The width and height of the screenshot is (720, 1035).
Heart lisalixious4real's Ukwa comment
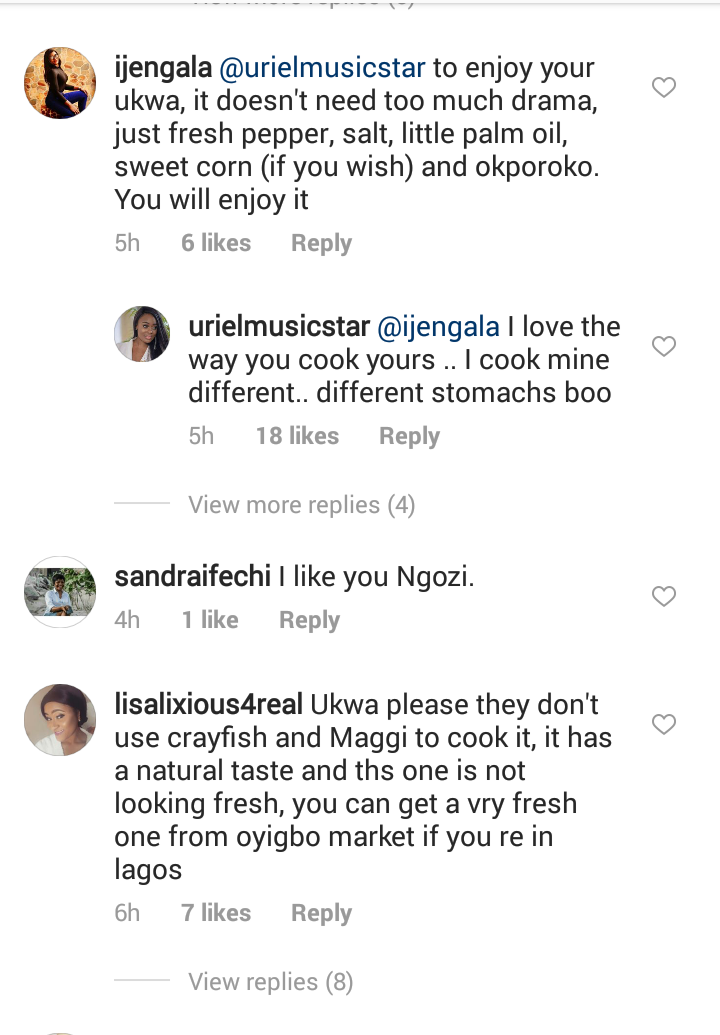[x=664, y=723]
